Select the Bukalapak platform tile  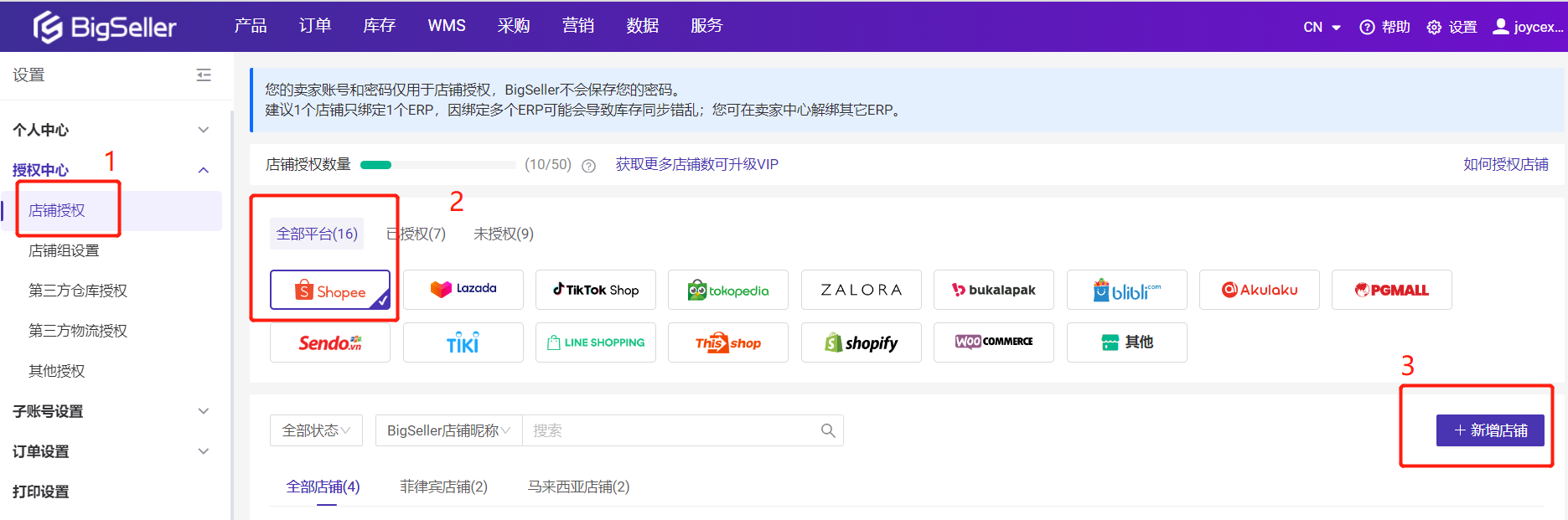(x=994, y=290)
